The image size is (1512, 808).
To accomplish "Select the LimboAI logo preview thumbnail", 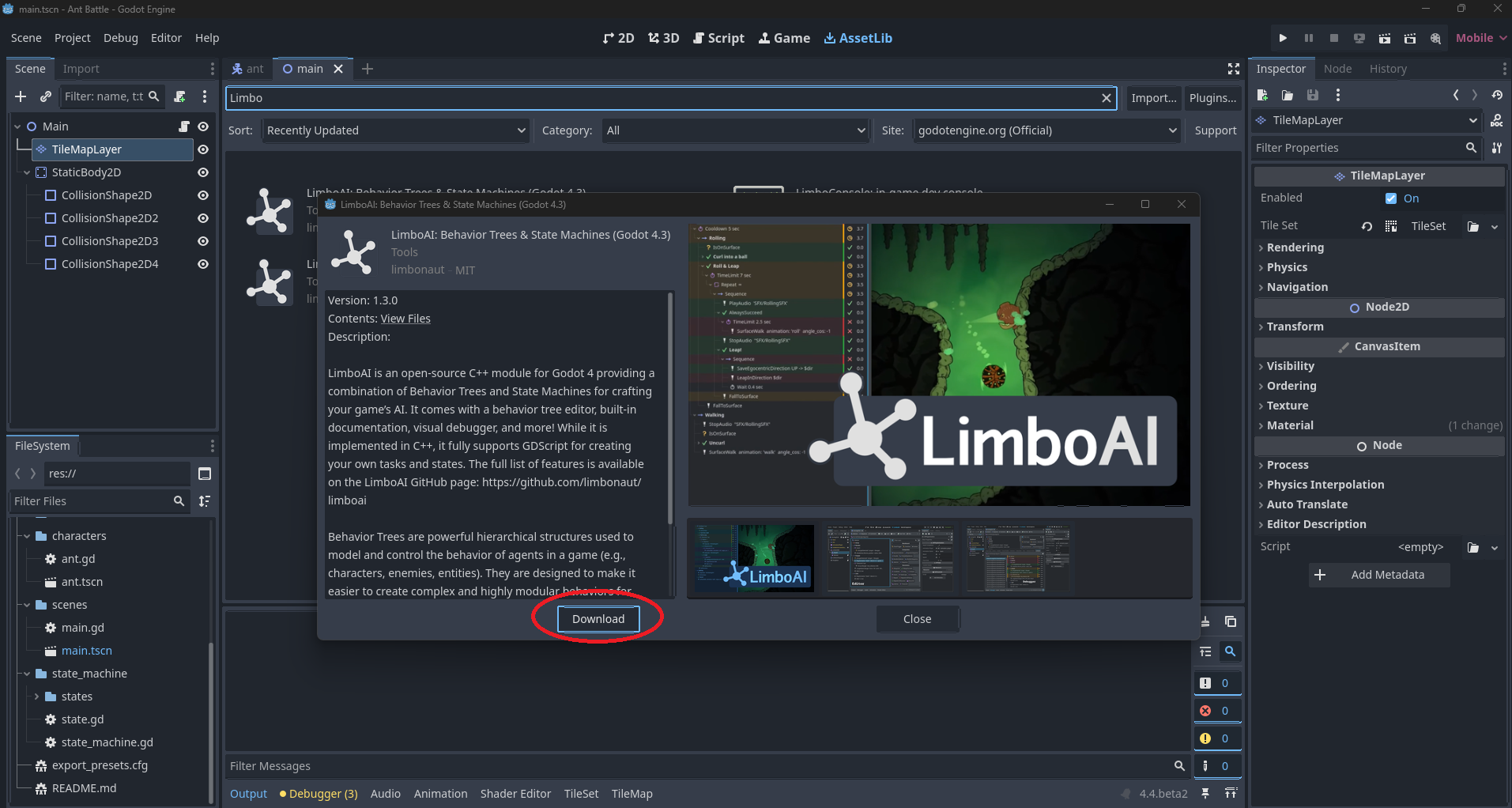I will point(754,558).
